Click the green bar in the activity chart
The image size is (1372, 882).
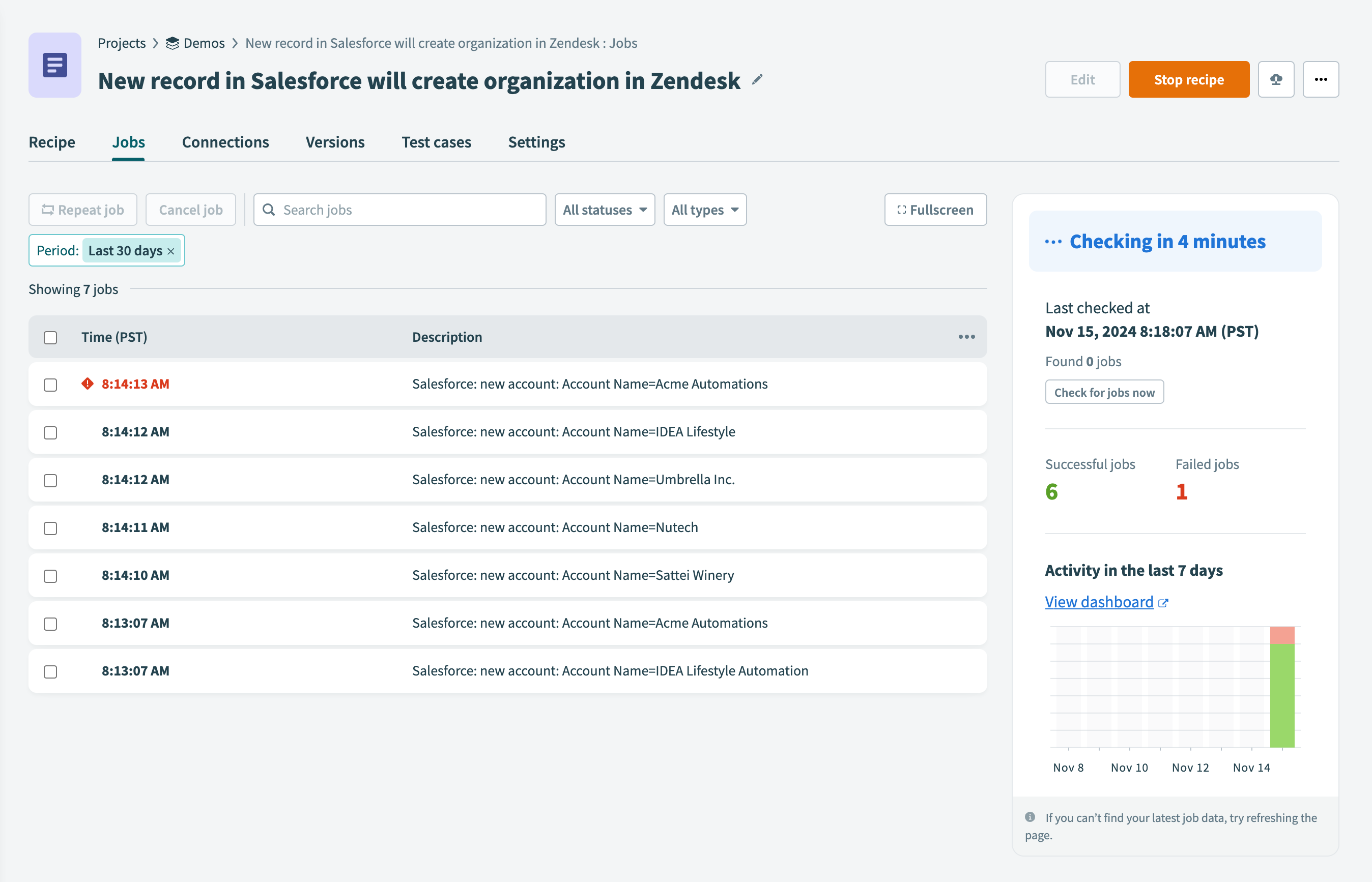pyautogui.click(x=1282, y=695)
